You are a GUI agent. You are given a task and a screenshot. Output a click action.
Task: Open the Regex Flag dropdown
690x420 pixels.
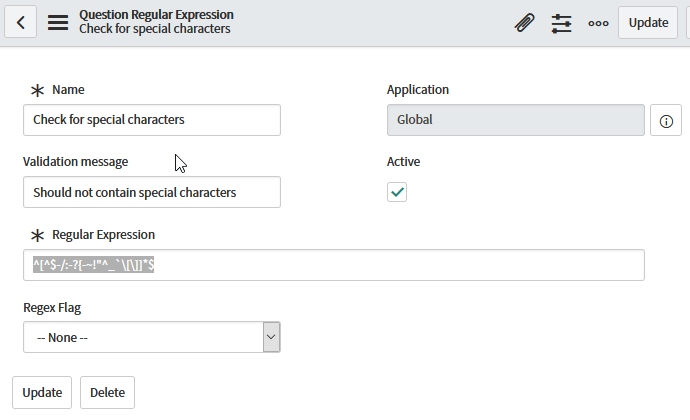[152, 337]
